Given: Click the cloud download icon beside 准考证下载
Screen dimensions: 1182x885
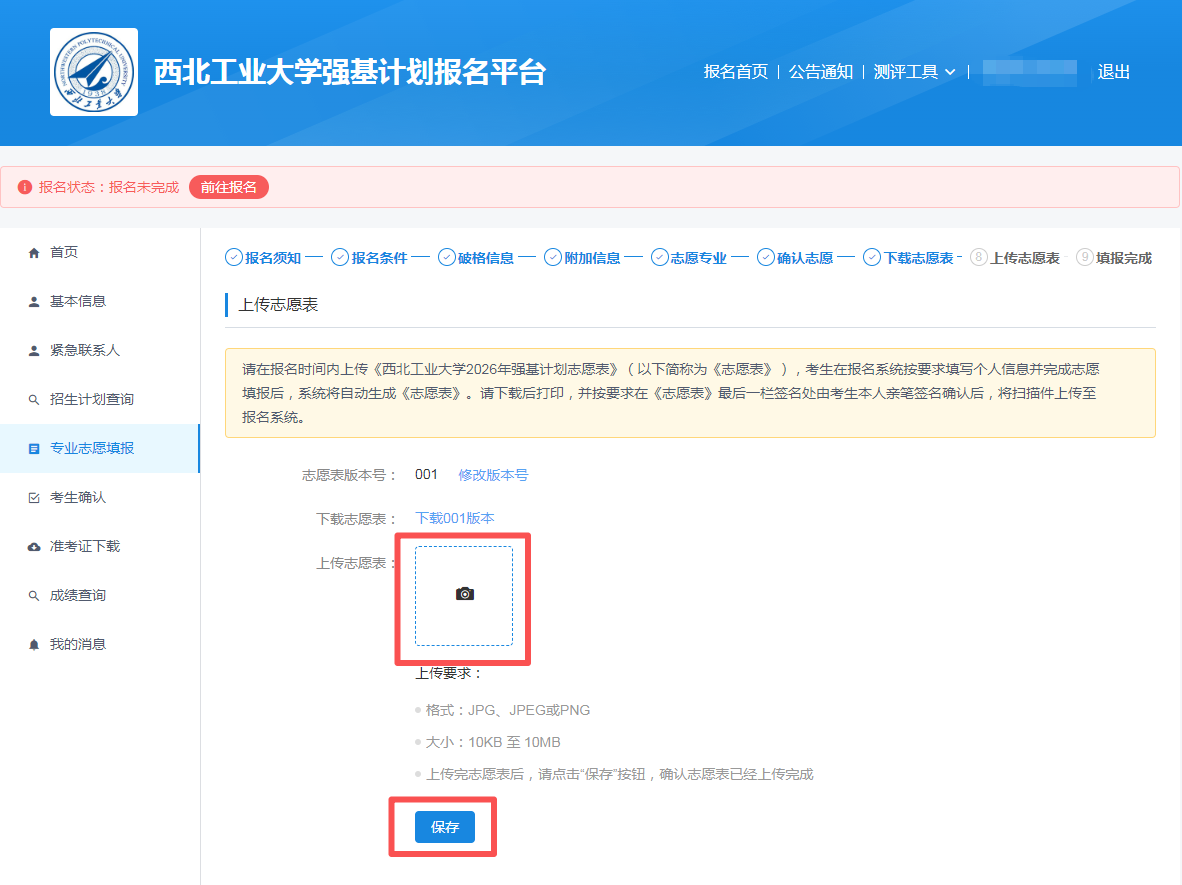Looking at the screenshot, I should click(34, 547).
